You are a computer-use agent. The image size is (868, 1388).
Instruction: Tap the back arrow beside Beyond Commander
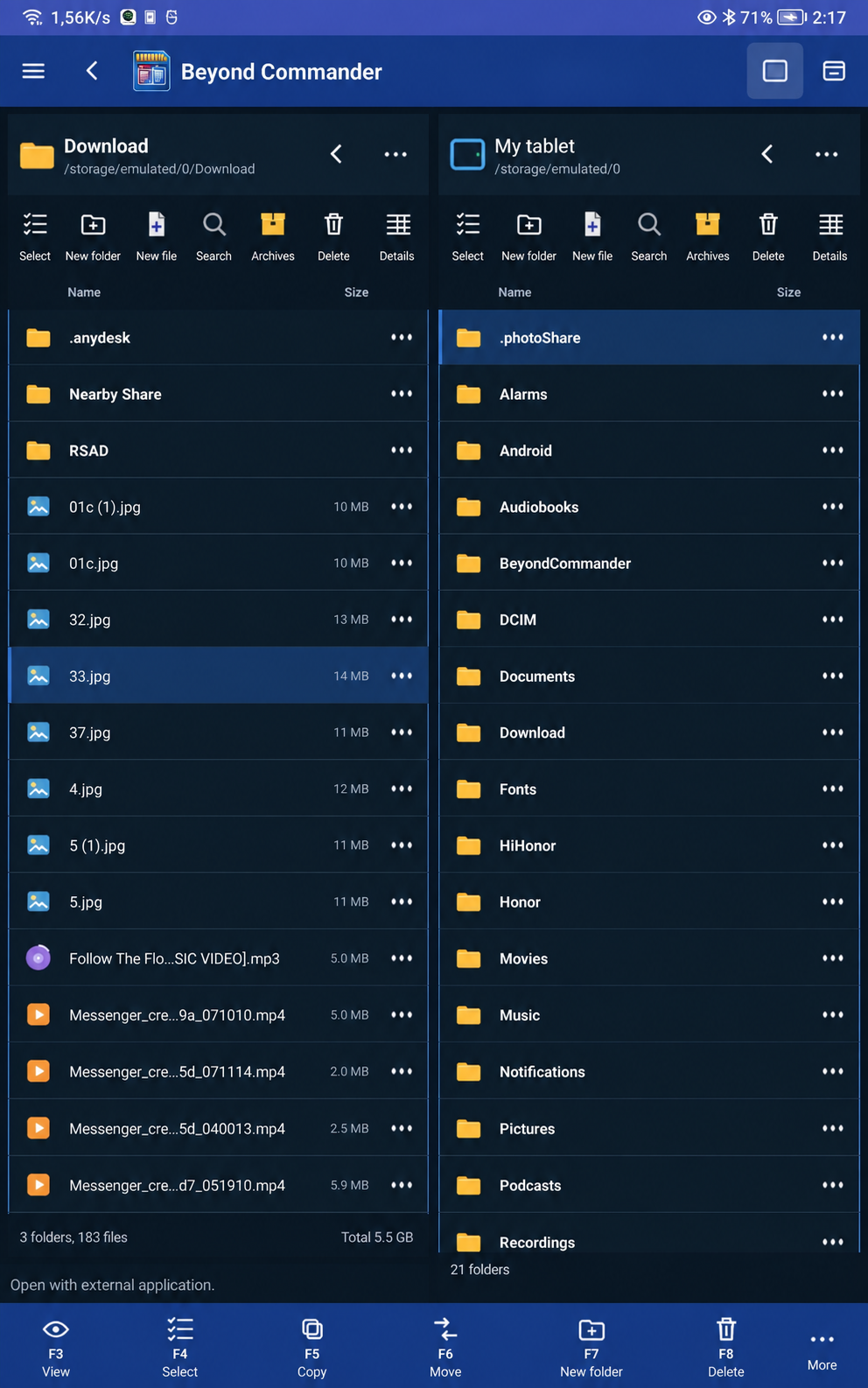pyautogui.click(x=92, y=71)
